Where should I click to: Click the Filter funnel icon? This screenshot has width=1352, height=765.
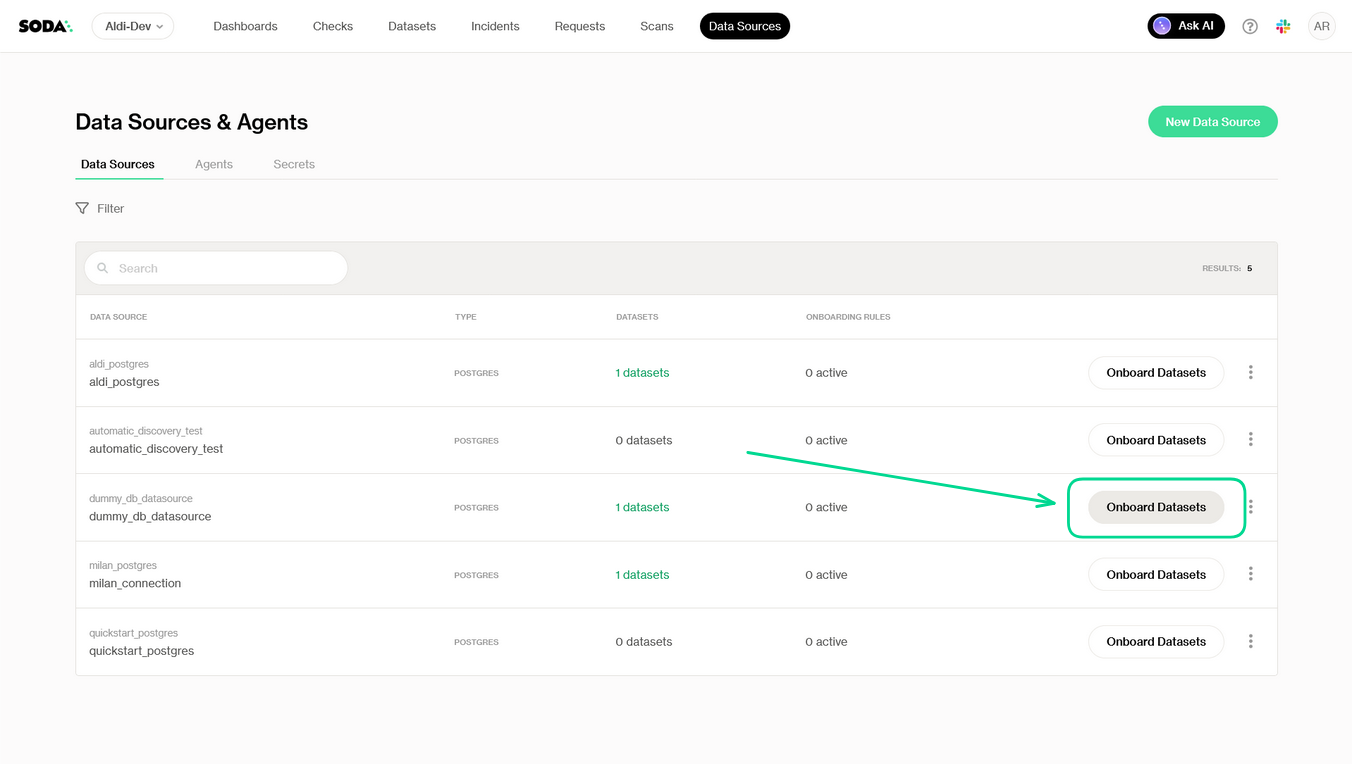point(82,208)
